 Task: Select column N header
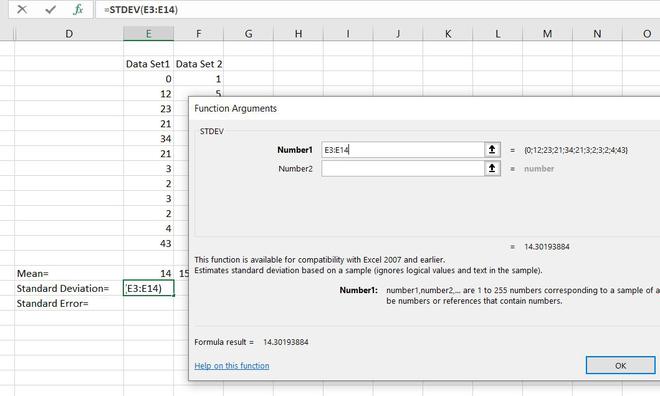coord(597,34)
